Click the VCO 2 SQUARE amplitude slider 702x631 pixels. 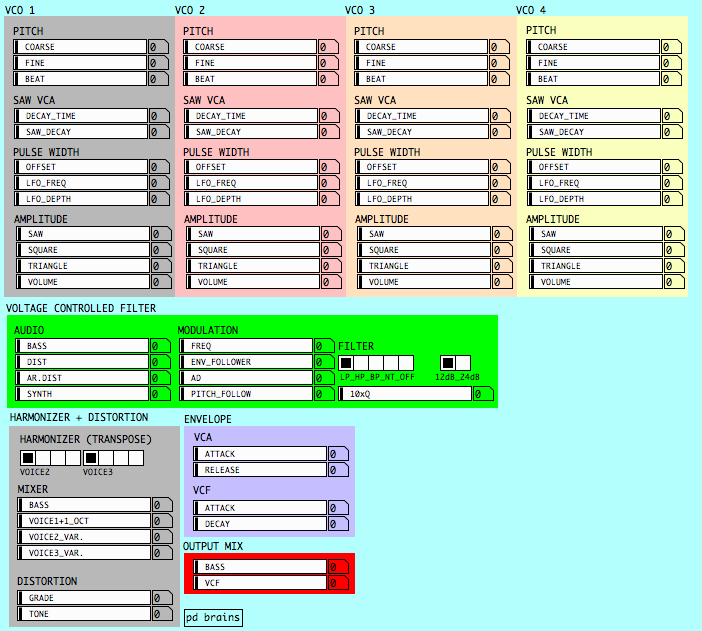tap(253, 250)
